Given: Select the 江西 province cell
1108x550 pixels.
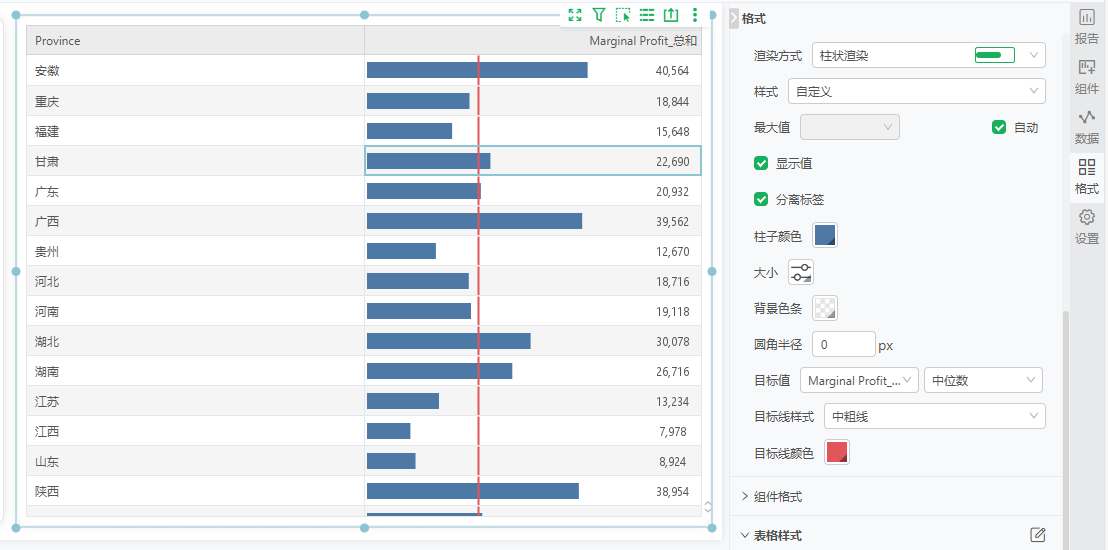Looking at the screenshot, I should click(x=196, y=431).
